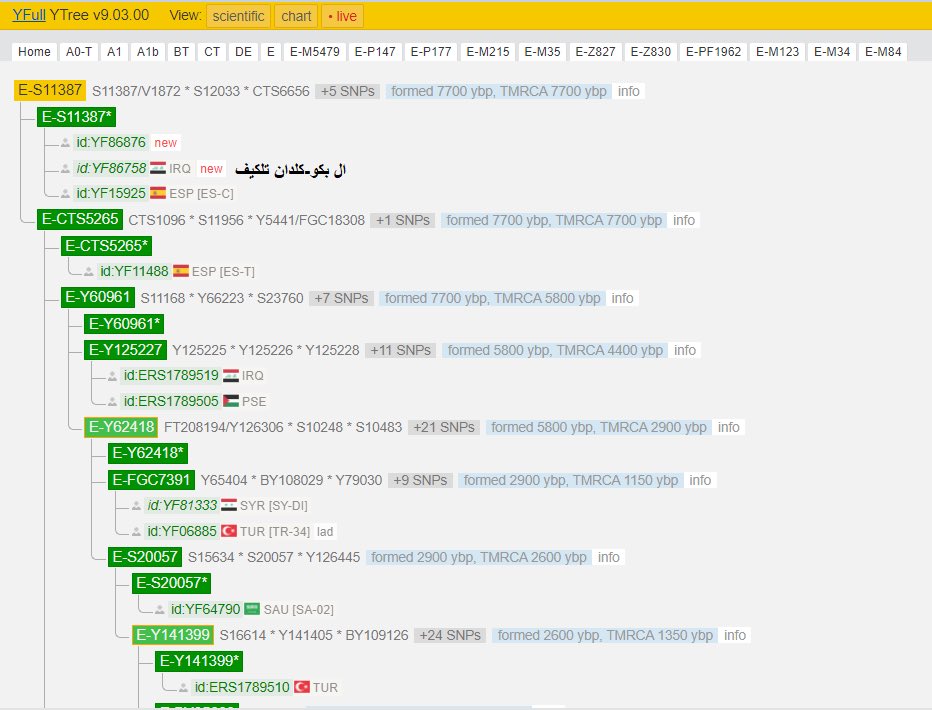932x710 pixels.
Task: Open the BT haplogroup tab
Action: [181, 52]
